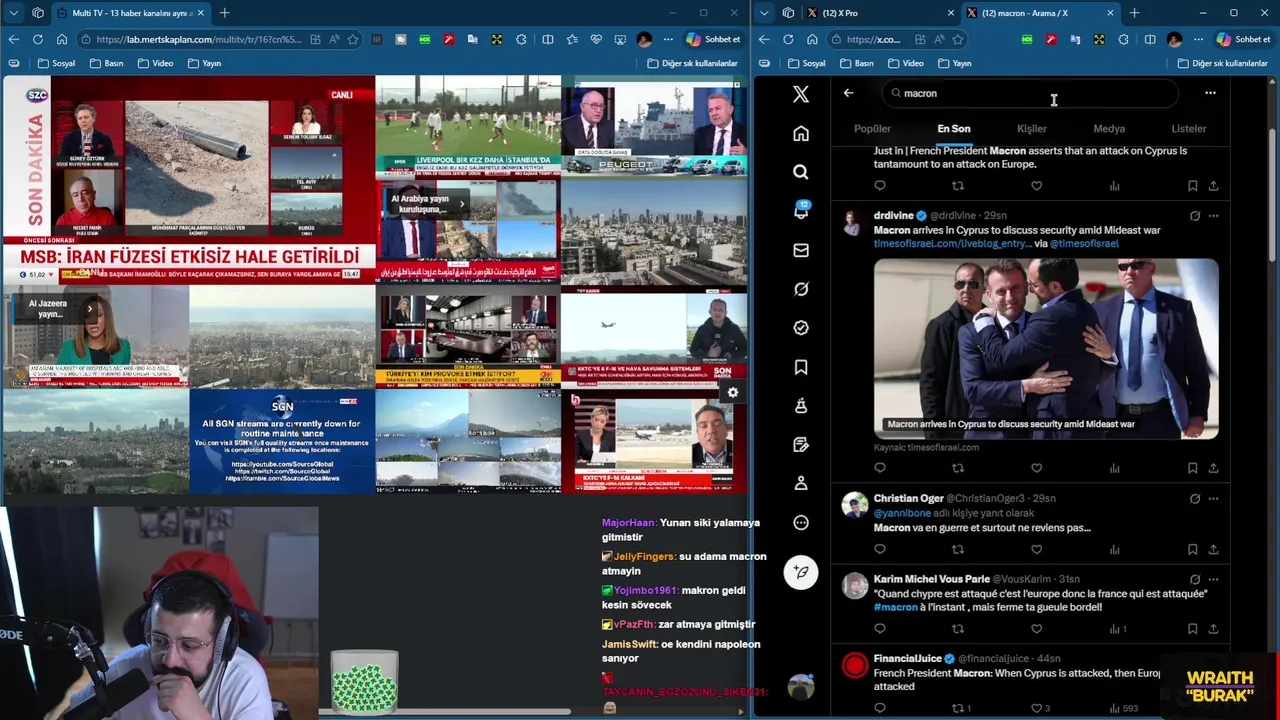Go back using X search back arrow
1280x720 pixels.
click(848, 93)
